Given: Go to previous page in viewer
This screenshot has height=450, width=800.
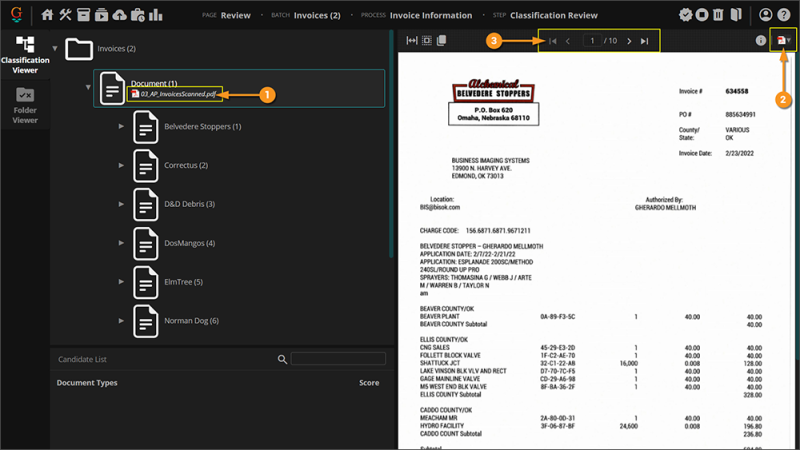Looking at the screenshot, I should [568, 41].
